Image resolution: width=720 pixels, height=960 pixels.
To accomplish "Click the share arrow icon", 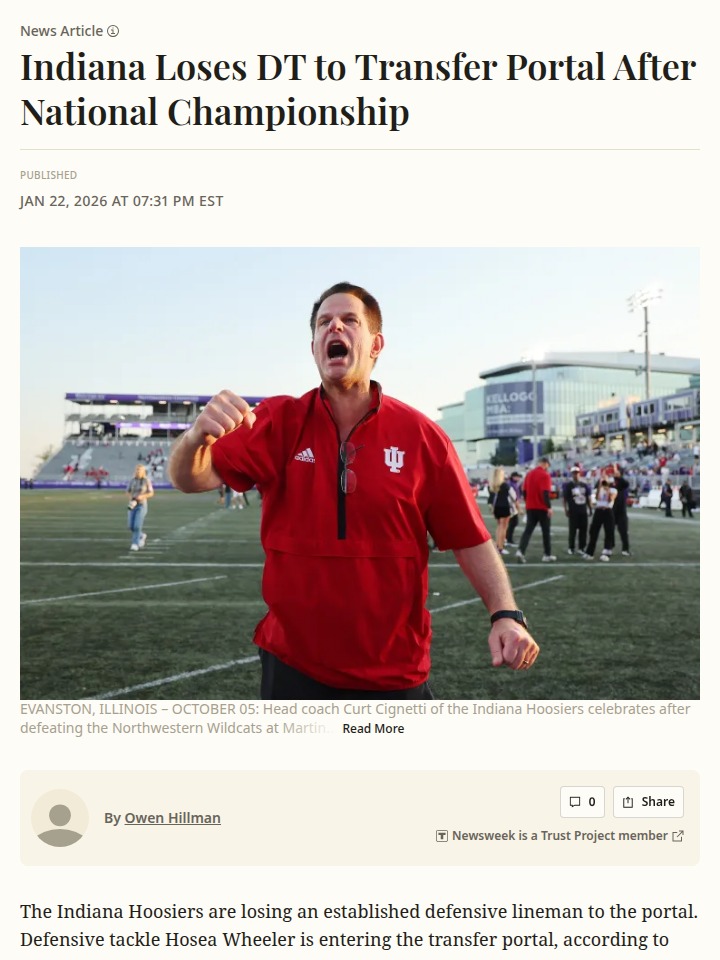I will click(628, 802).
